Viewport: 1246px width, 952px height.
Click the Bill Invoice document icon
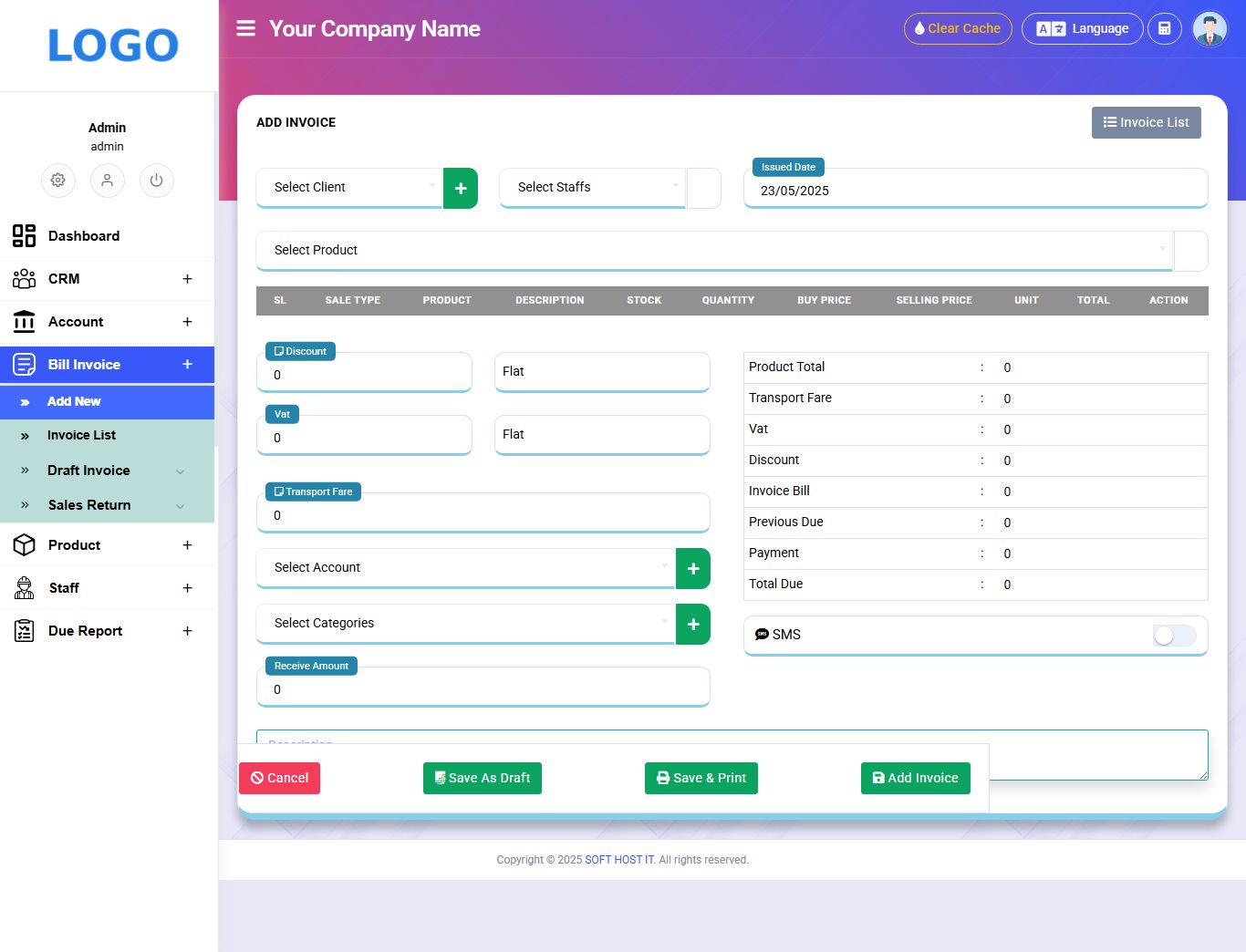point(24,365)
